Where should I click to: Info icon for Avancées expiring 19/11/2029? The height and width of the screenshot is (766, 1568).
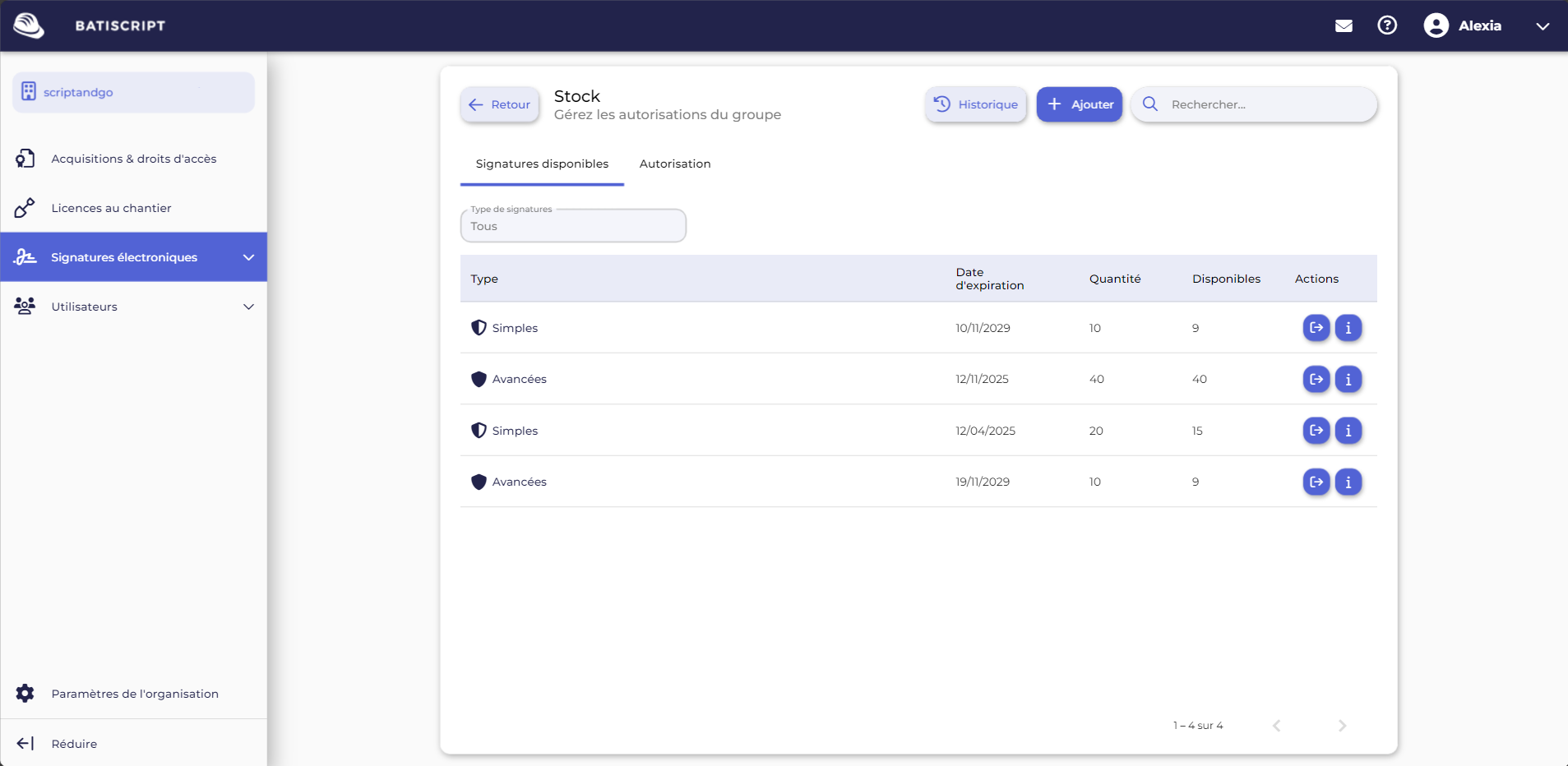point(1348,482)
